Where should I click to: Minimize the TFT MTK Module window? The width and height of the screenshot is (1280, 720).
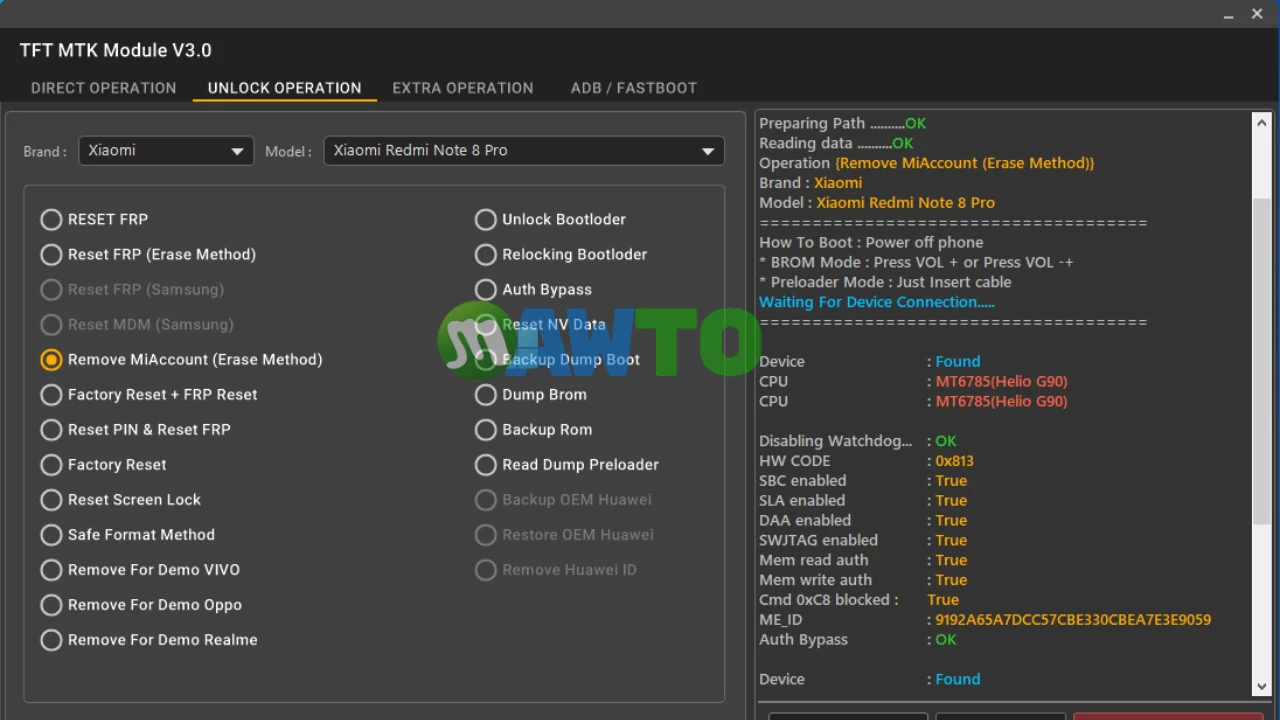[x=1229, y=14]
